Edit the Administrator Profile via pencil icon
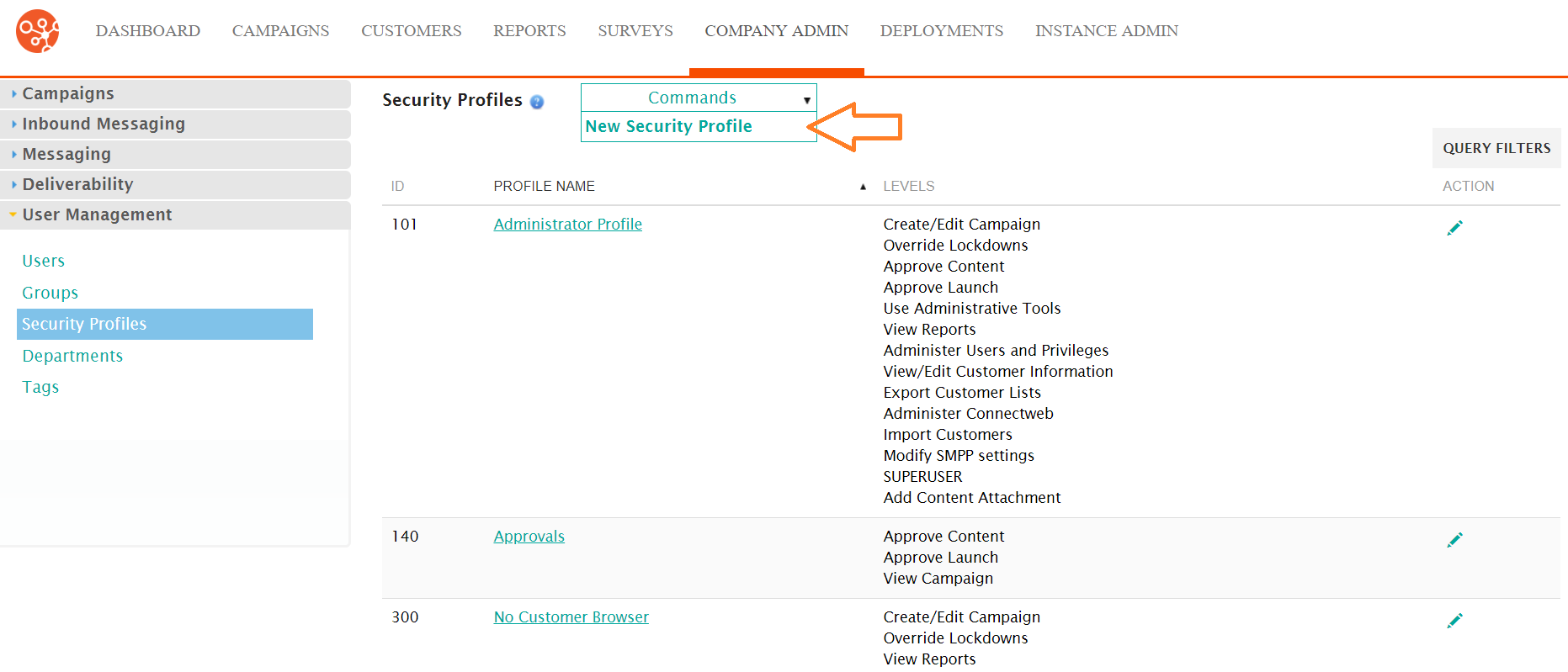The height and width of the screenshot is (672, 1568). pos(1454,228)
